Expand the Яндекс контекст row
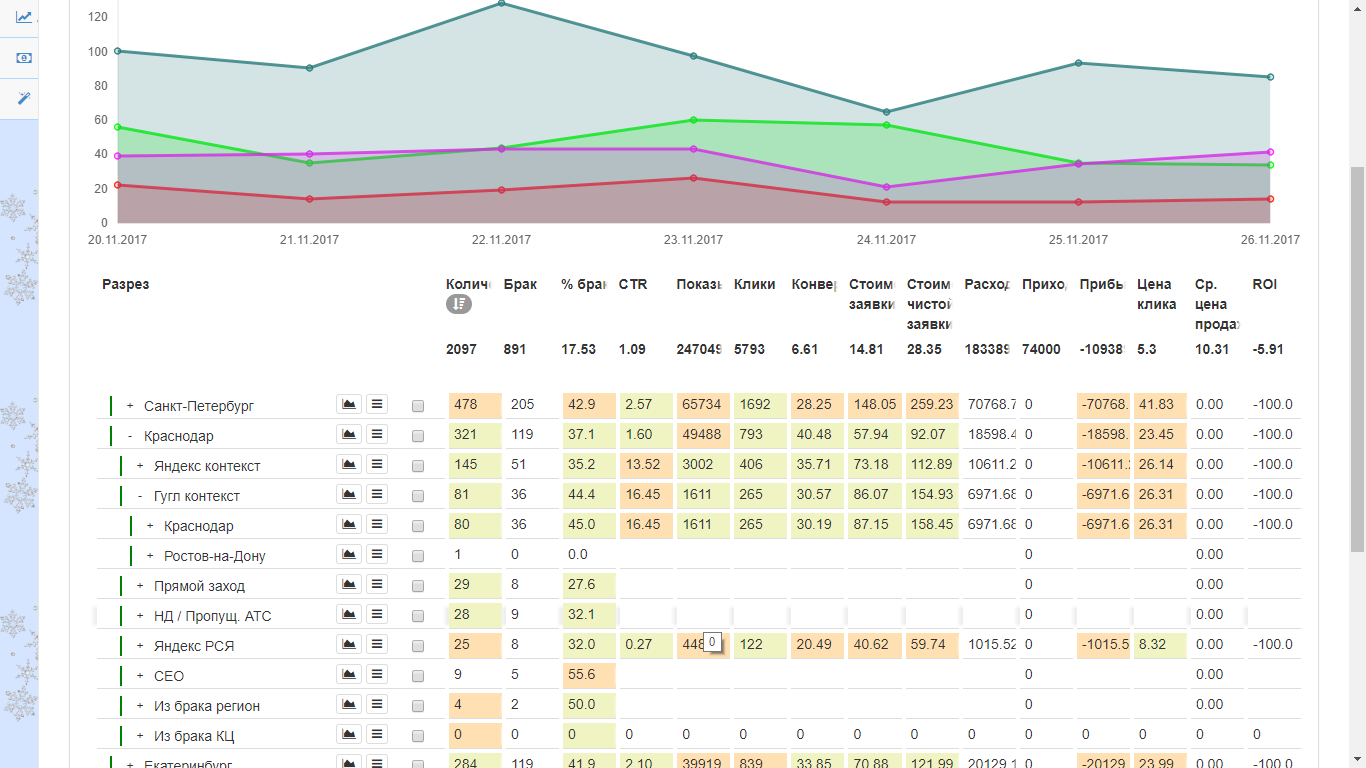 click(140, 466)
